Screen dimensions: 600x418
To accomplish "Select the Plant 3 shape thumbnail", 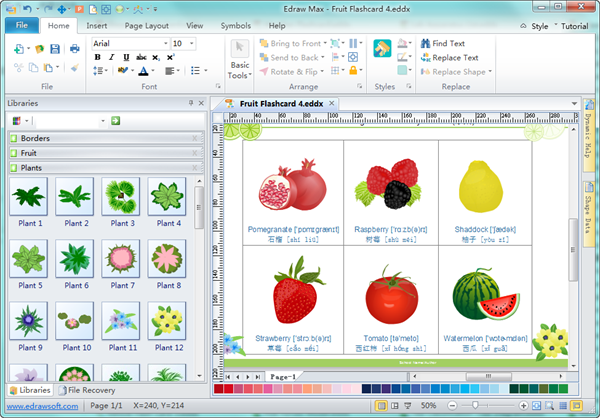I will [x=121, y=196].
